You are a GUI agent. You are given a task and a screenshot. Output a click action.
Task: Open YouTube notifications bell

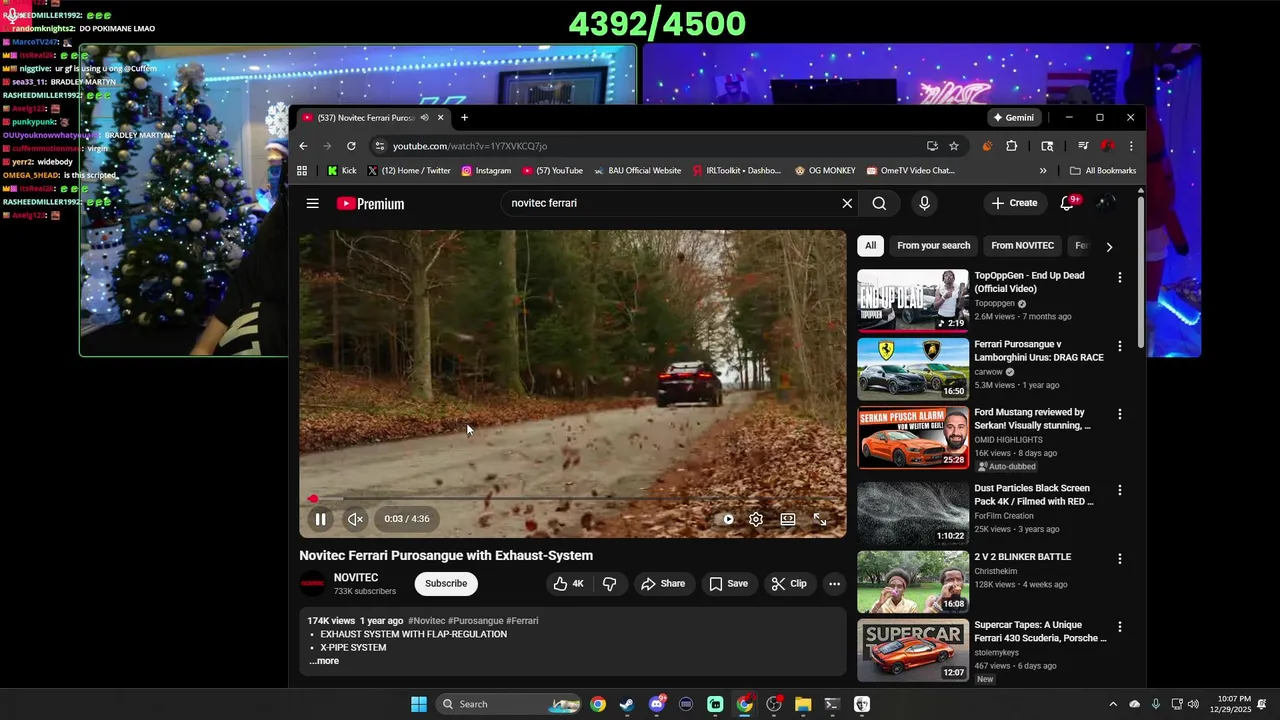pyautogui.click(x=1067, y=203)
